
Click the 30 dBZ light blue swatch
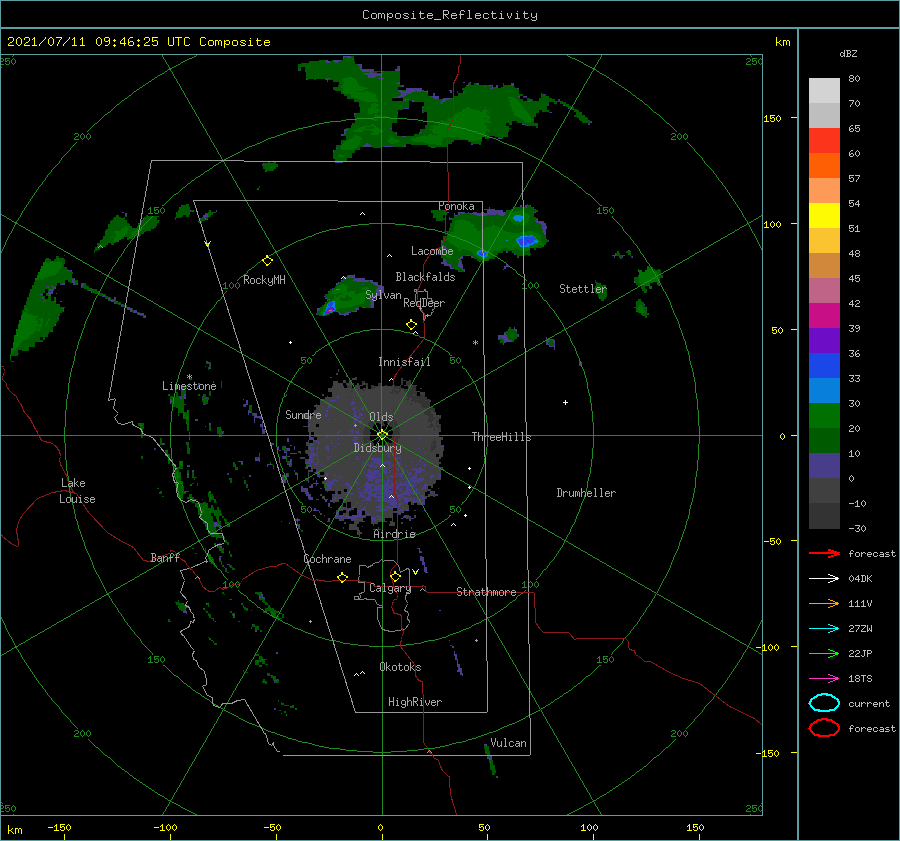824,391
